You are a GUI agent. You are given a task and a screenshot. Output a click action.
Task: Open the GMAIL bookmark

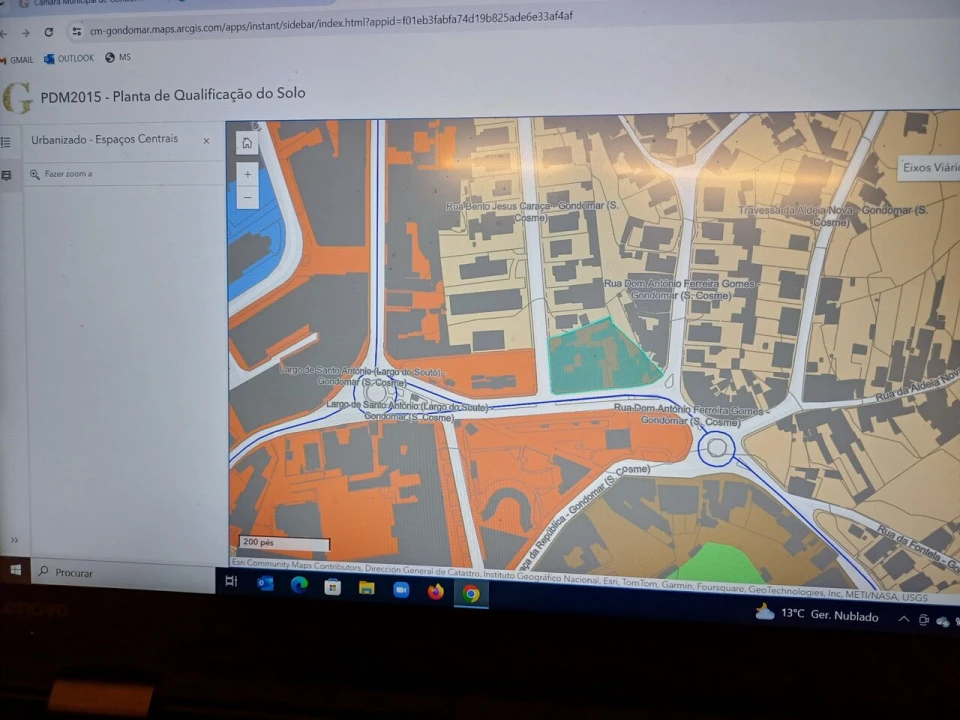(17, 60)
